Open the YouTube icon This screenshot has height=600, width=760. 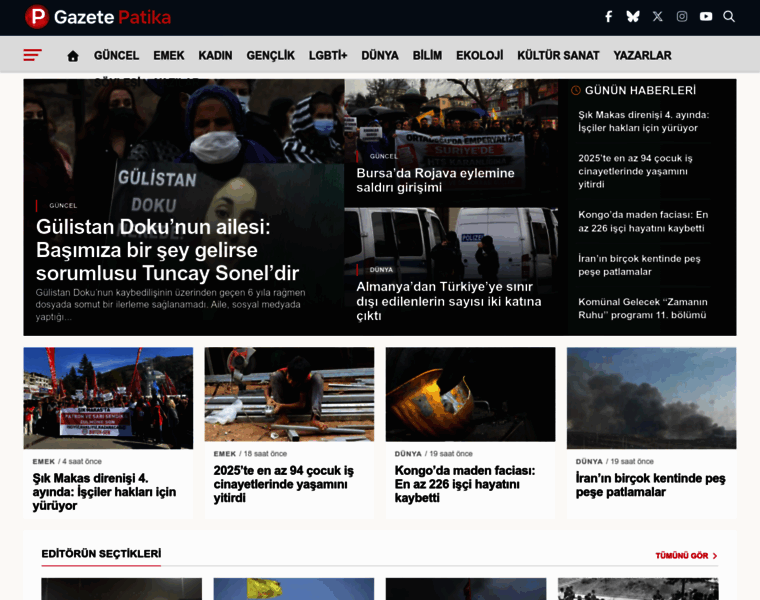(706, 17)
